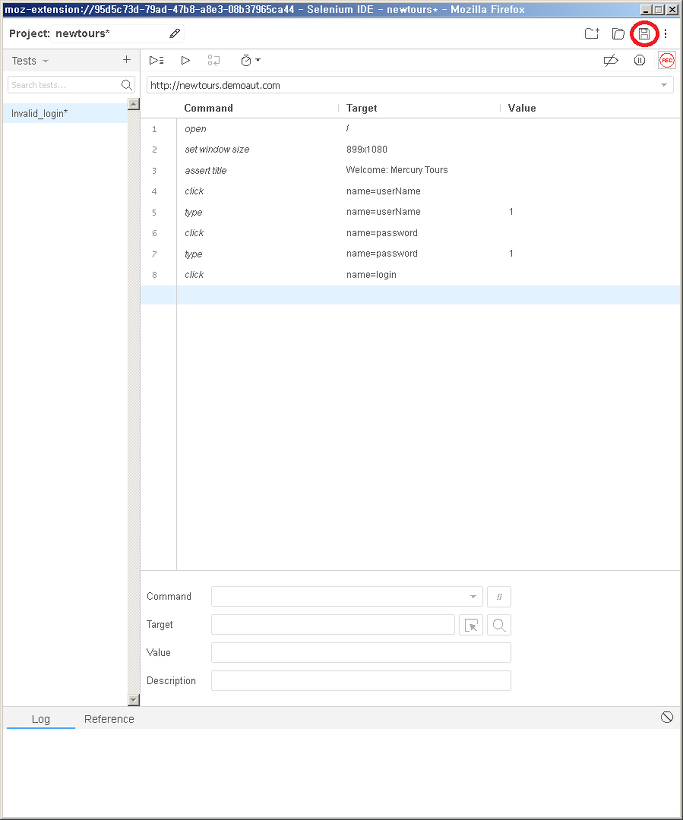The width and height of the screenshot is (683, 820).
Task: Open the Command combo box dropdown
Action: [x=473, y=597]
